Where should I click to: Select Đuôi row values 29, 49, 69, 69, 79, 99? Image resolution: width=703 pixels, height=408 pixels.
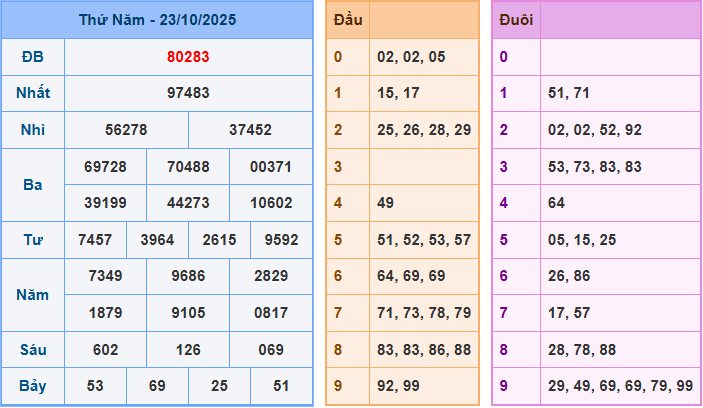click(620, 386)
